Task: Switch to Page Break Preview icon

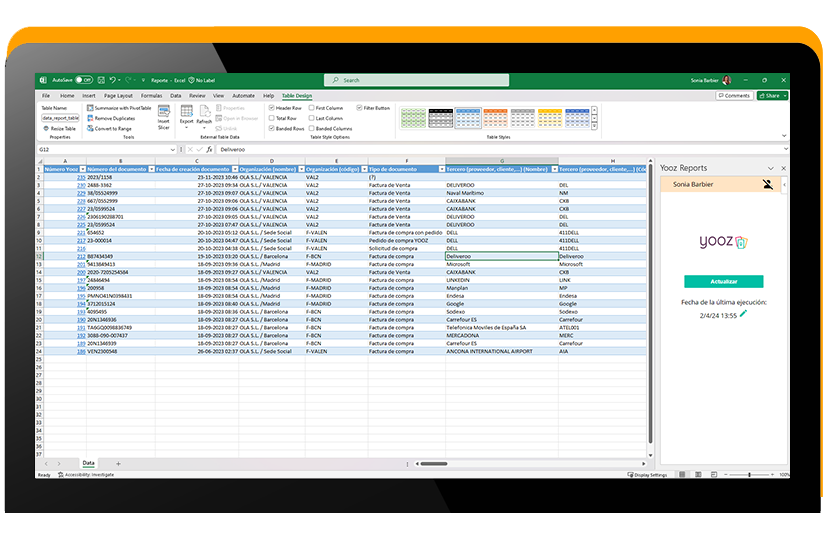Action: pyautogui.click(x=714, y=475)
